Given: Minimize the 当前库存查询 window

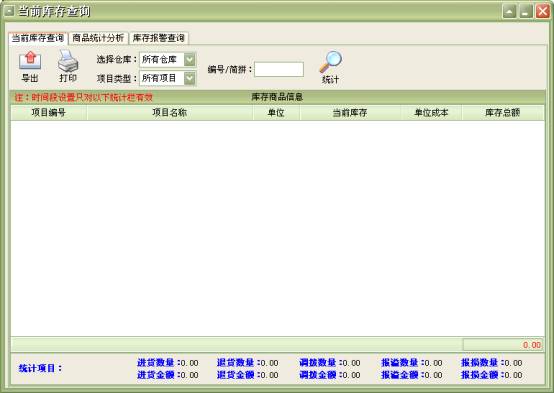Looking at the screenshot, I should point(526,11).
